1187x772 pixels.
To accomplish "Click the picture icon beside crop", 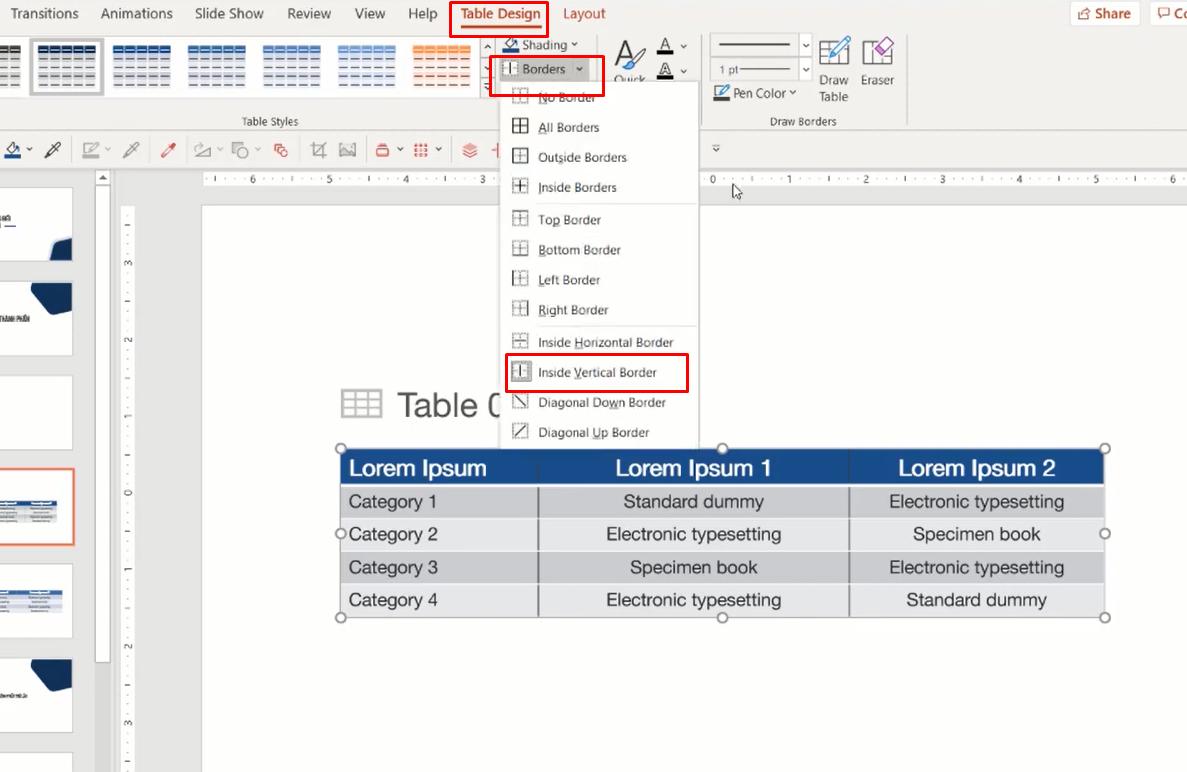I will coord(347,150).
